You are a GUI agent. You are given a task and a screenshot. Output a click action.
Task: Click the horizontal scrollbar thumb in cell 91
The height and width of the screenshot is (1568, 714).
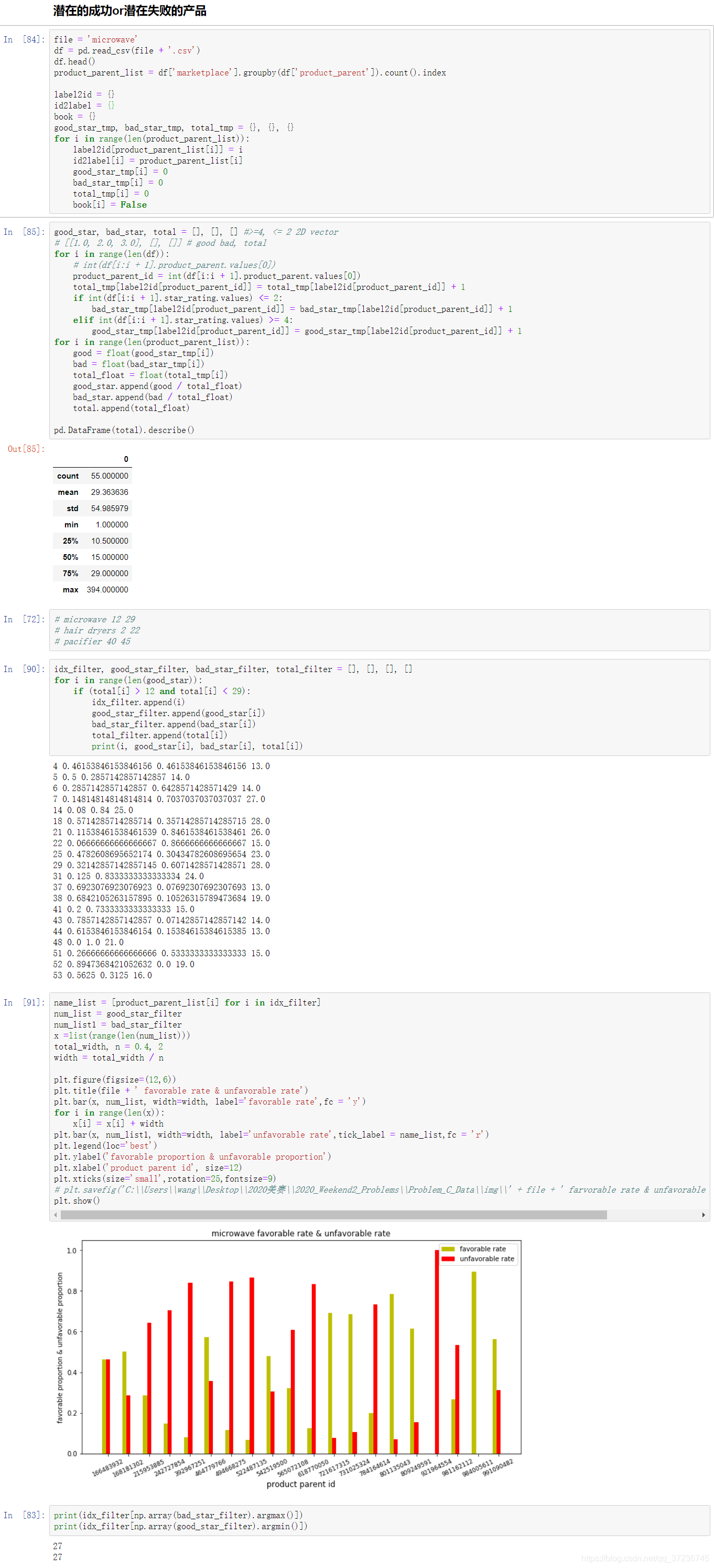tap(333, 1215)
